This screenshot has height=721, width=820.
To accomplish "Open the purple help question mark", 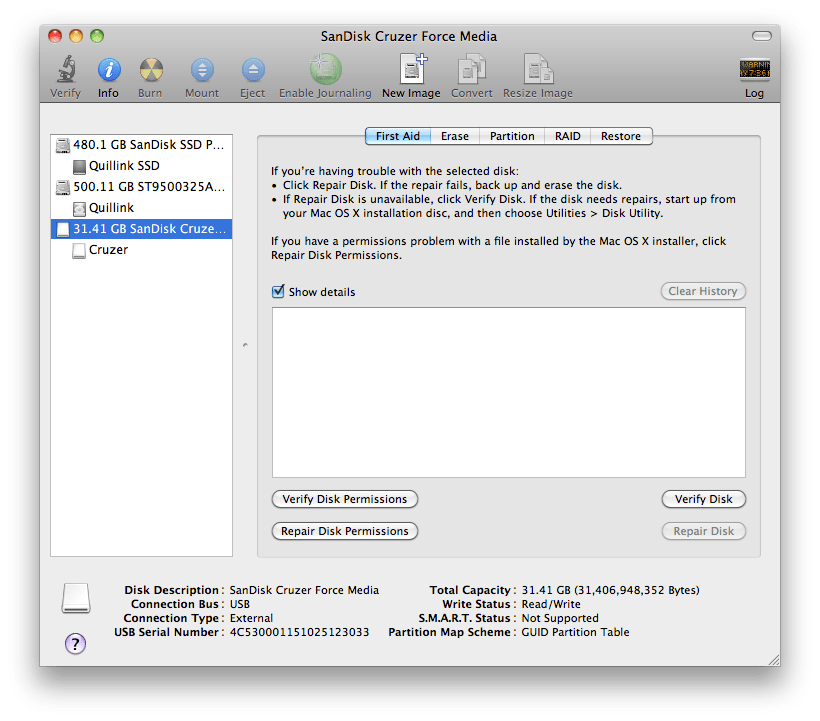I will [75, 643].
